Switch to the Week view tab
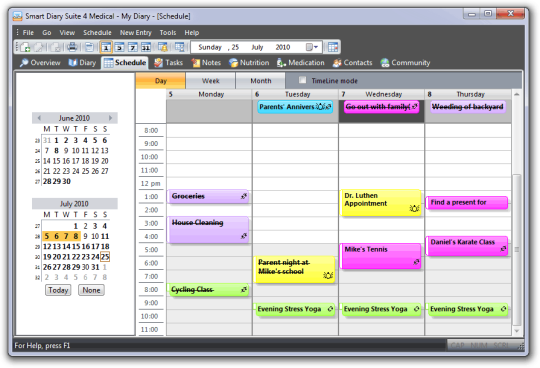This screenshot has width=540, height=368. pos(210,81)
